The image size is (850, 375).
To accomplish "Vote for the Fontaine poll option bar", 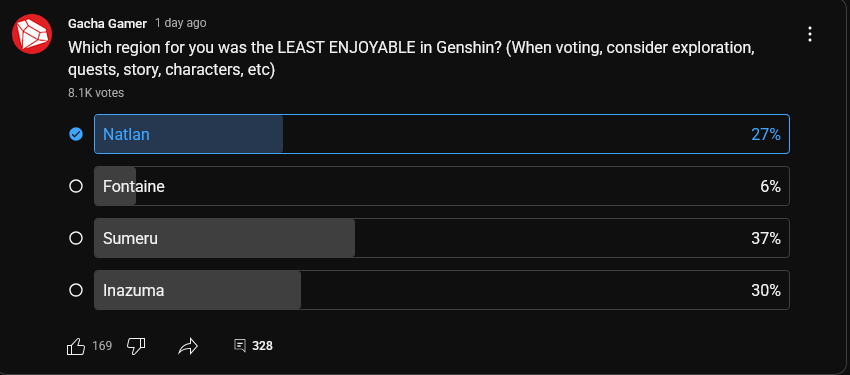I will click(x=442, y=186).
